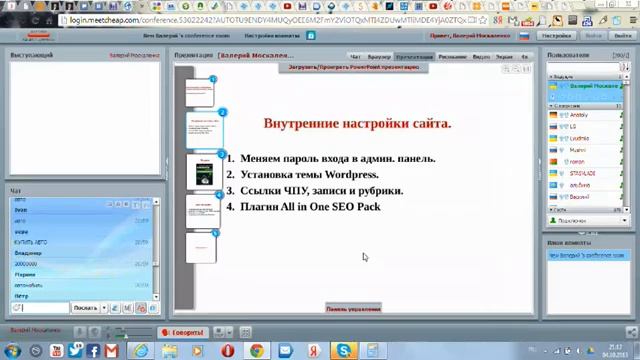
Task: Open the dropdown arrow next to Послать
Action: (104, 308)
